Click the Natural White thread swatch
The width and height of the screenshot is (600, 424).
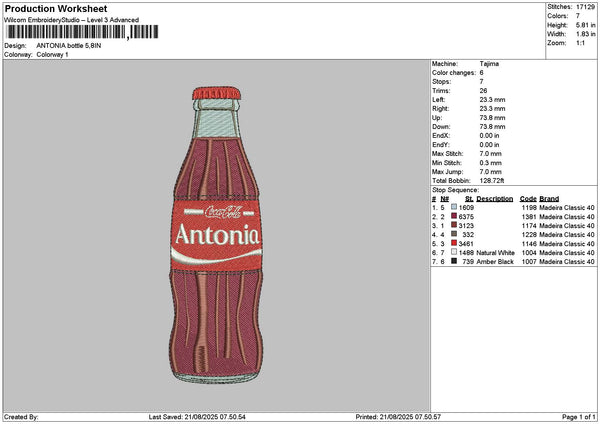[x=454, y=252]
